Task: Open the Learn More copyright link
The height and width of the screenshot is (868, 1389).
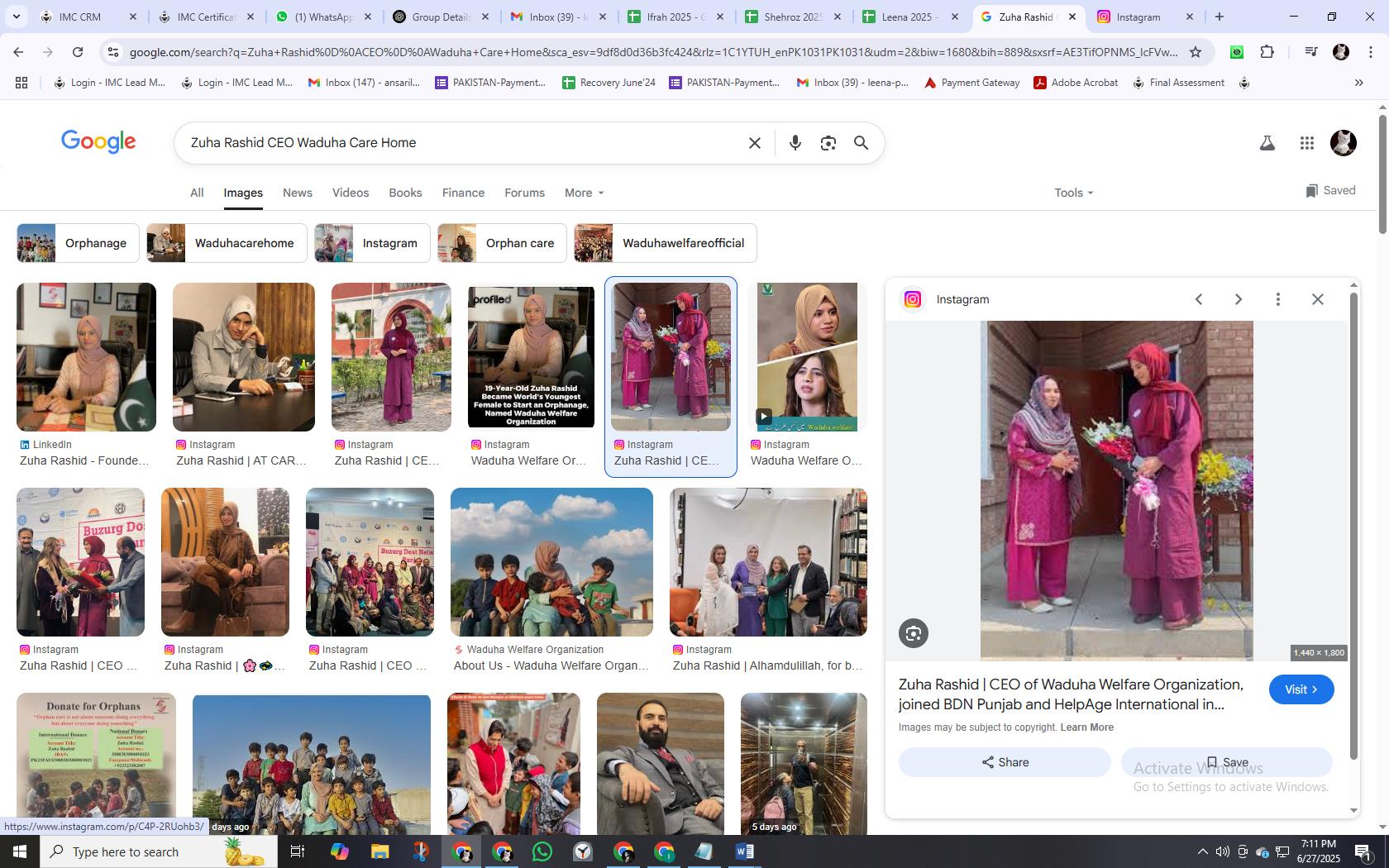Action: point(1086,727)
